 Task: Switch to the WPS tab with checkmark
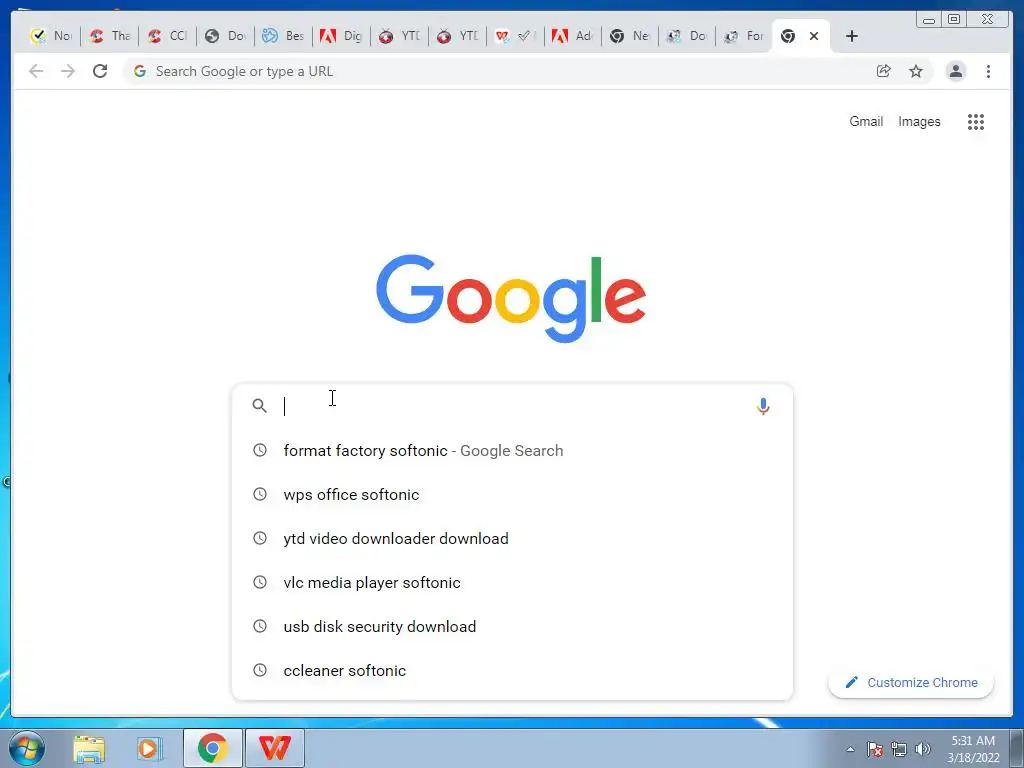click(x=515, y=36)
